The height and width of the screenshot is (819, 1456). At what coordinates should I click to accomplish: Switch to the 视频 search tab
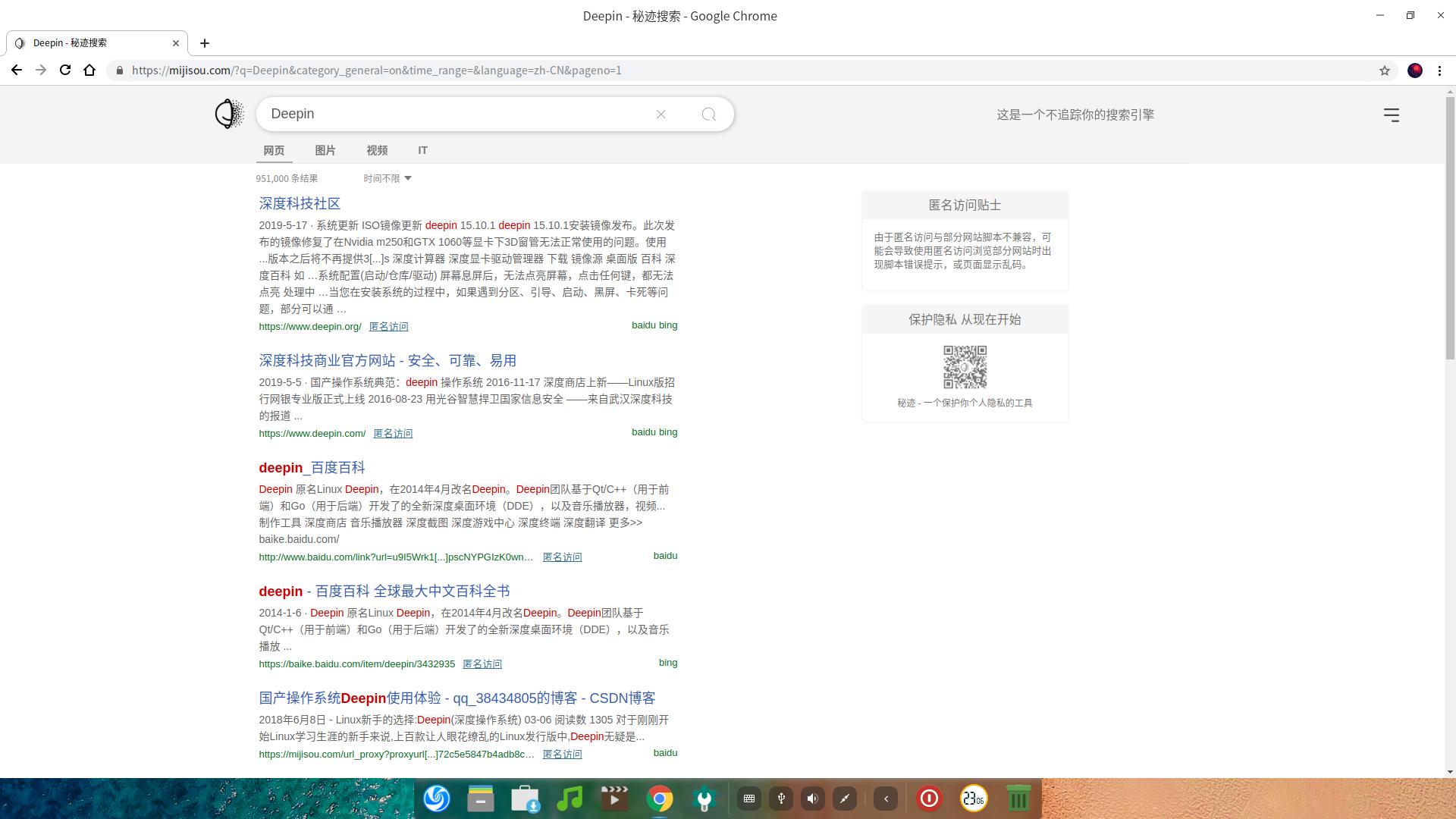pyautogui.click(x=376, y=150)
